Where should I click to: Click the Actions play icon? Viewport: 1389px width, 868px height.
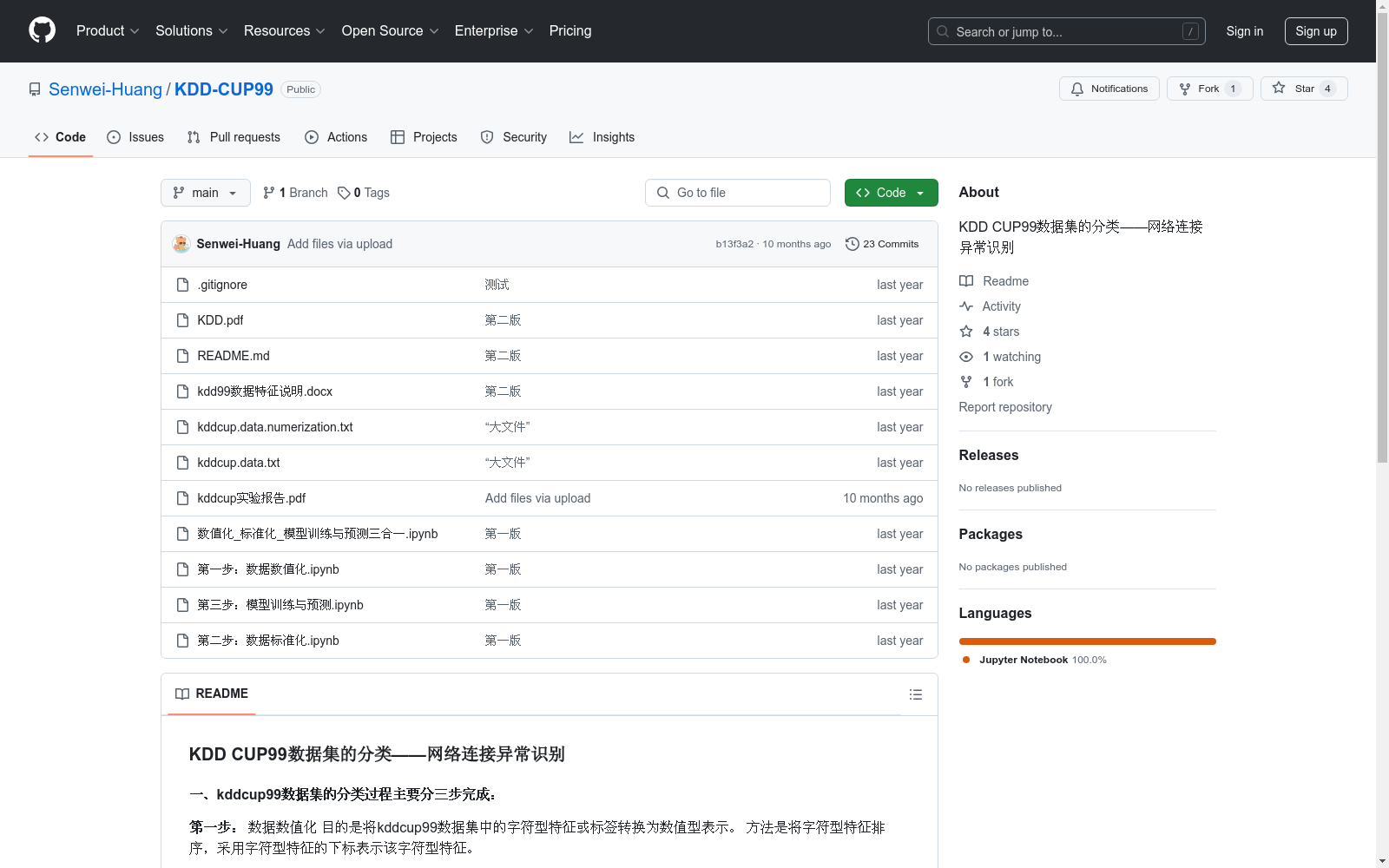click(x=312, y=137)
